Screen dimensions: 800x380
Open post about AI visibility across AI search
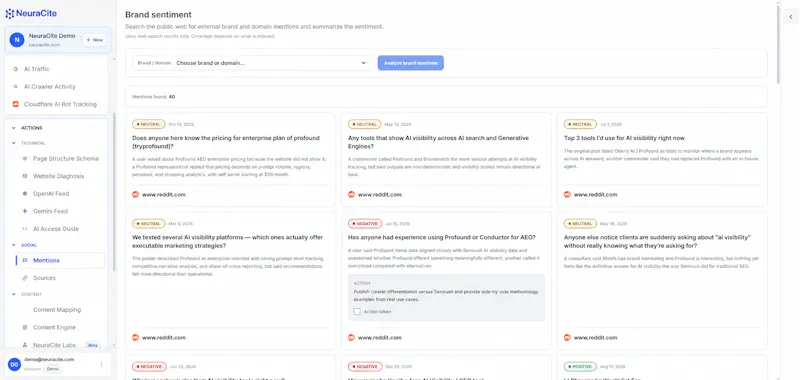(438, 142)
